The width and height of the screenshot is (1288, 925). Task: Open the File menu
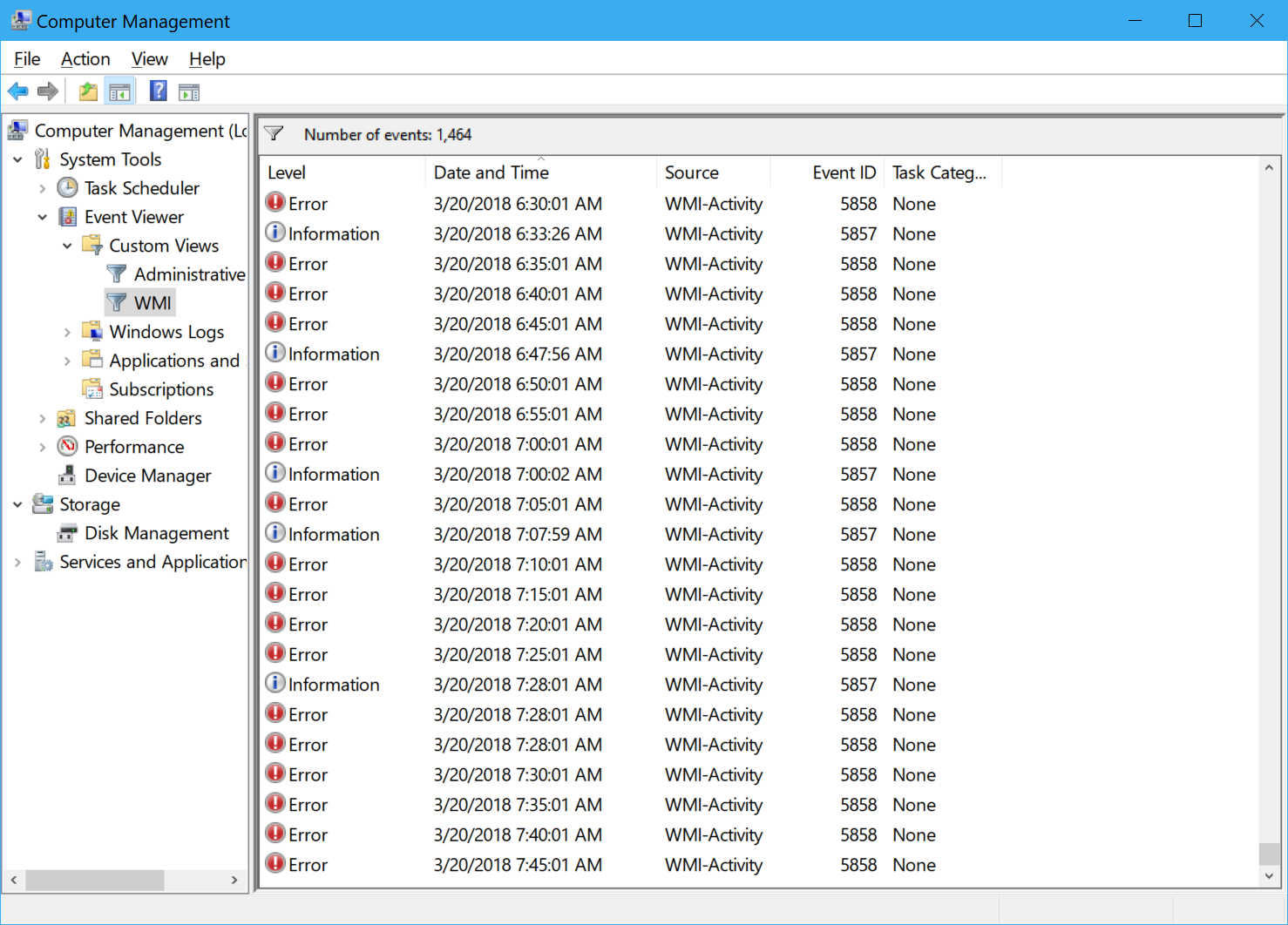(27, 58)
